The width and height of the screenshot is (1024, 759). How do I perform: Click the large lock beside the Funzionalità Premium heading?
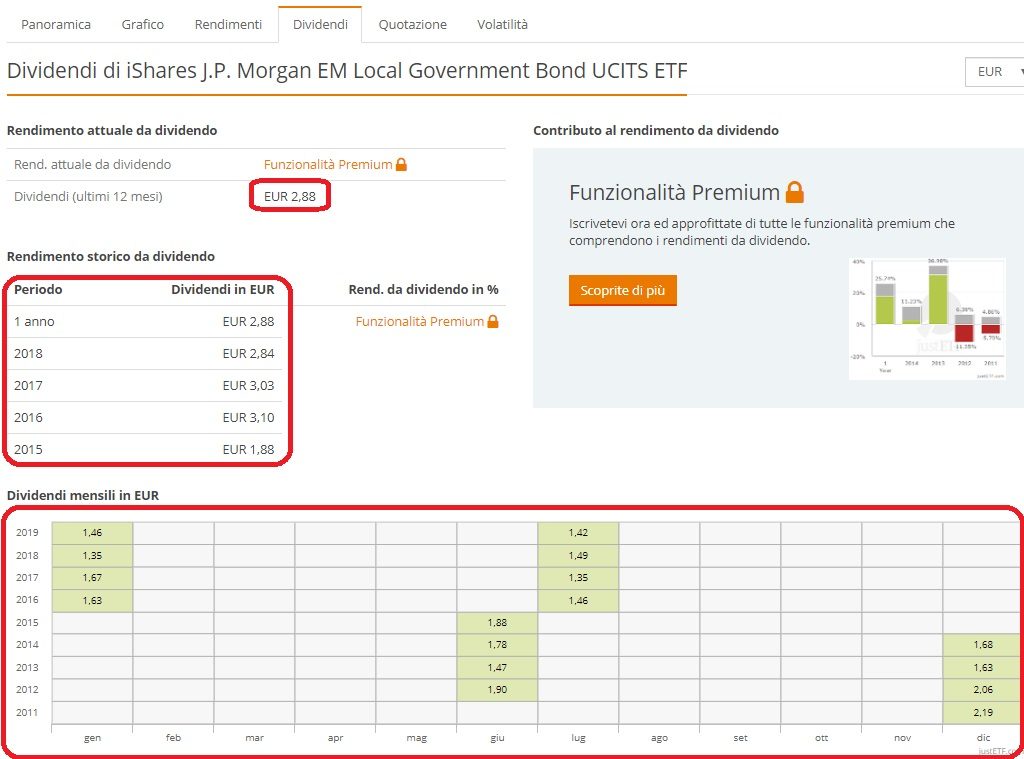pyautogui.click(x=794, y=192)
